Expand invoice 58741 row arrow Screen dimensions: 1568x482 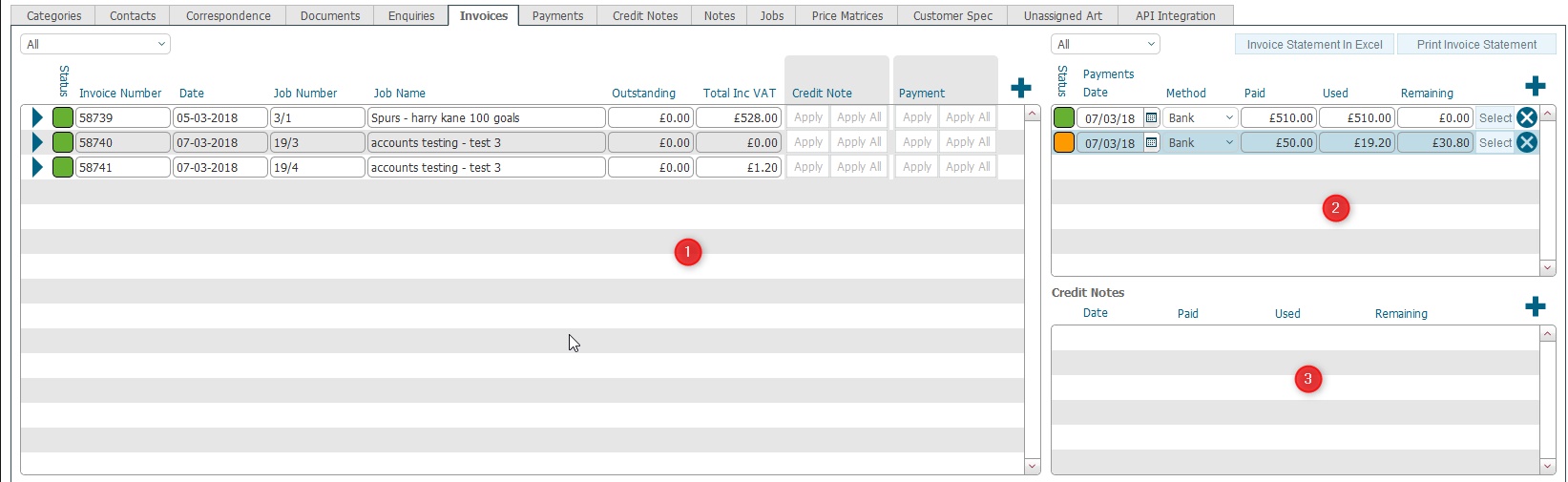point(37,167)
